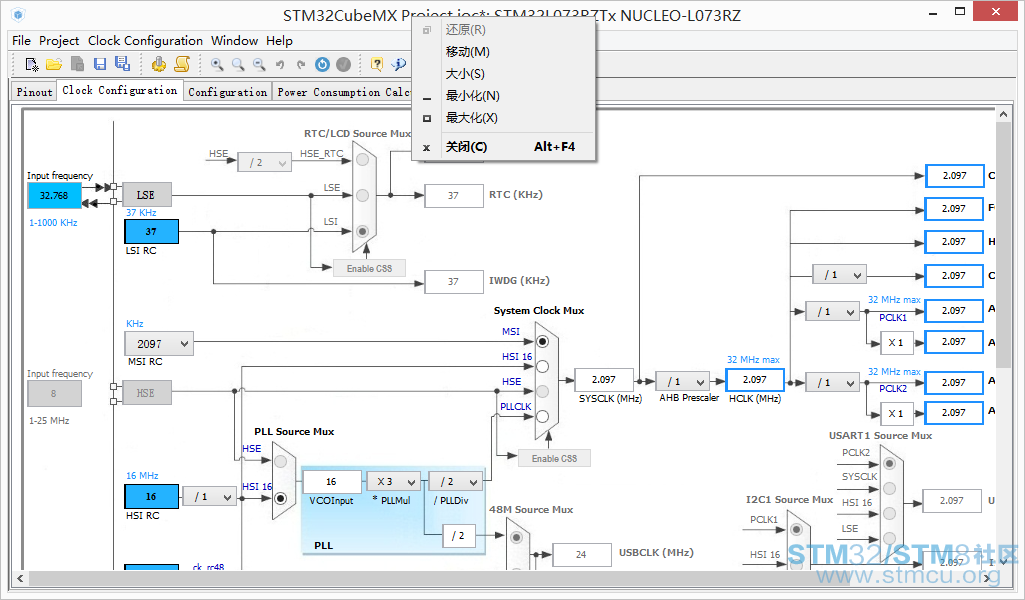The height and width of the screenshot is (600, 1025).
Task: Open the PCLK2 / 1 prescaler dropdown
Action: 832,382
